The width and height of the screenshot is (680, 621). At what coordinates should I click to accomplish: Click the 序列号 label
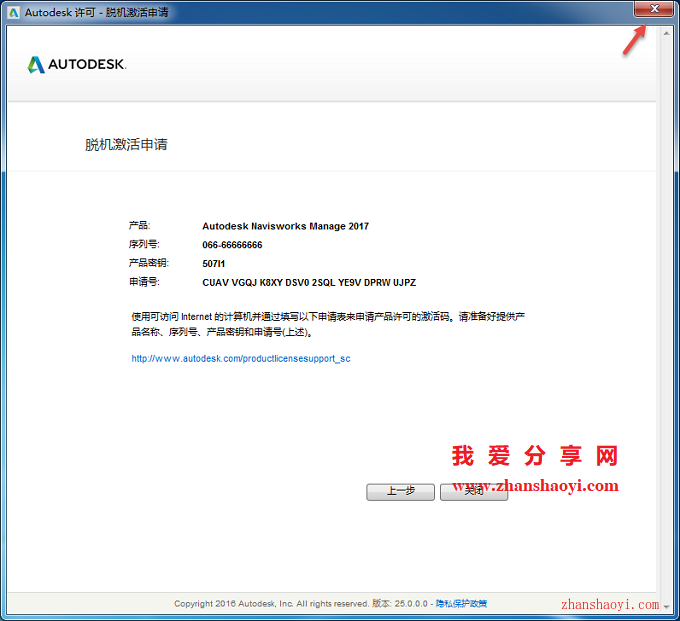tap(144, 244)
